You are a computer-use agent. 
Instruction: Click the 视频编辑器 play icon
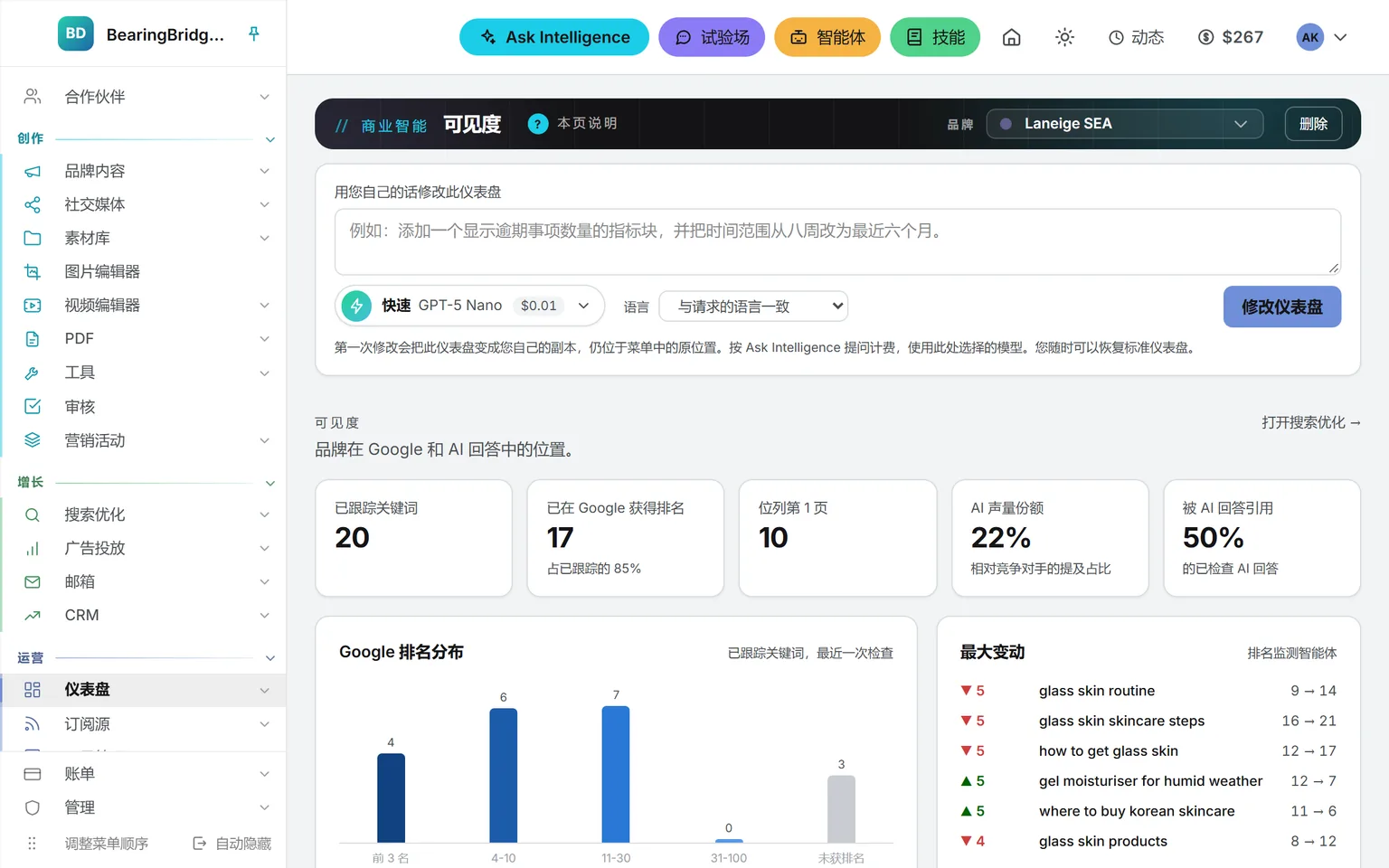point(33,306)
